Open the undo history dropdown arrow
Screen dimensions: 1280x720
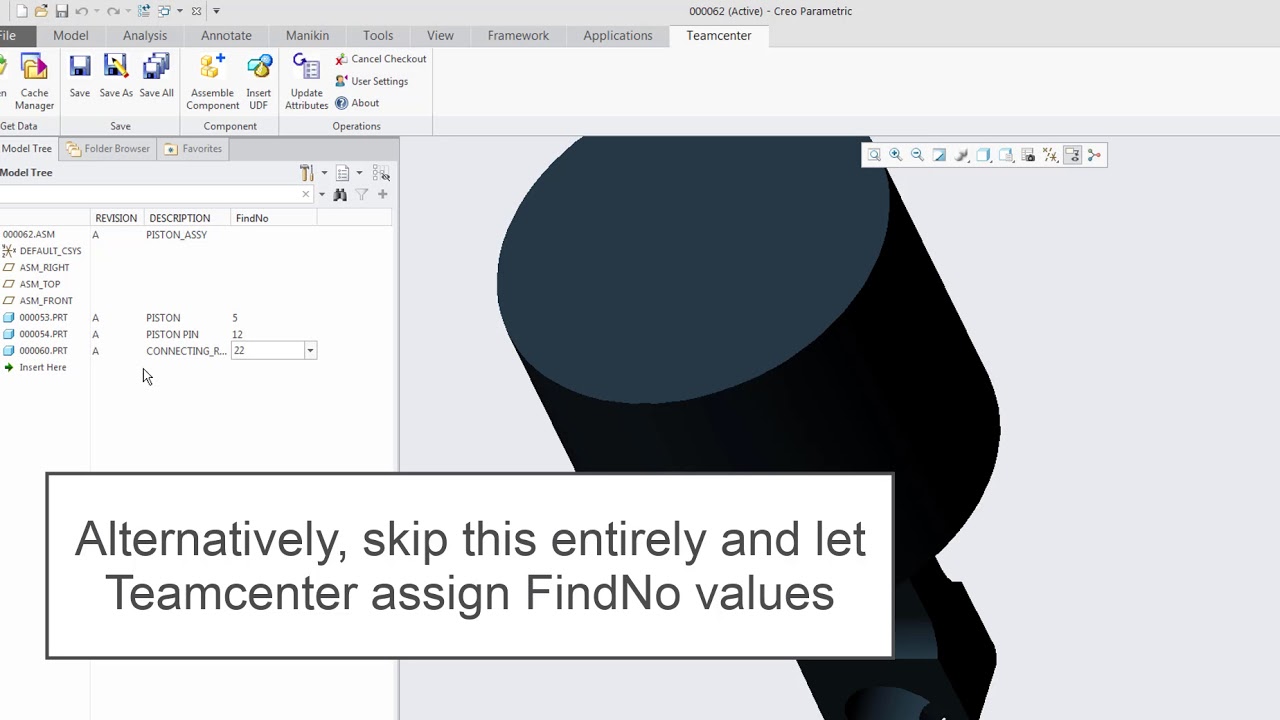97,11
